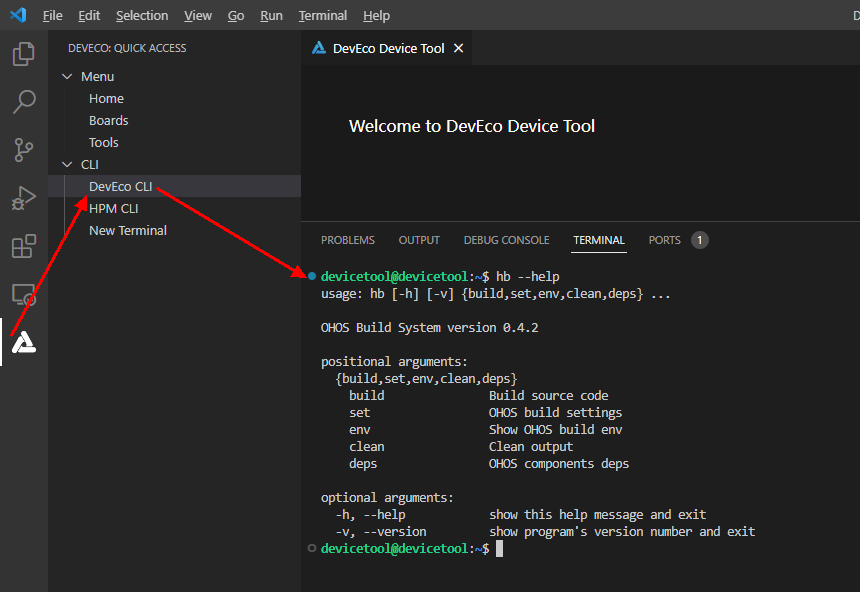Open the Search view icon
The image size is (860, 592).
click(x=23, y=101)
